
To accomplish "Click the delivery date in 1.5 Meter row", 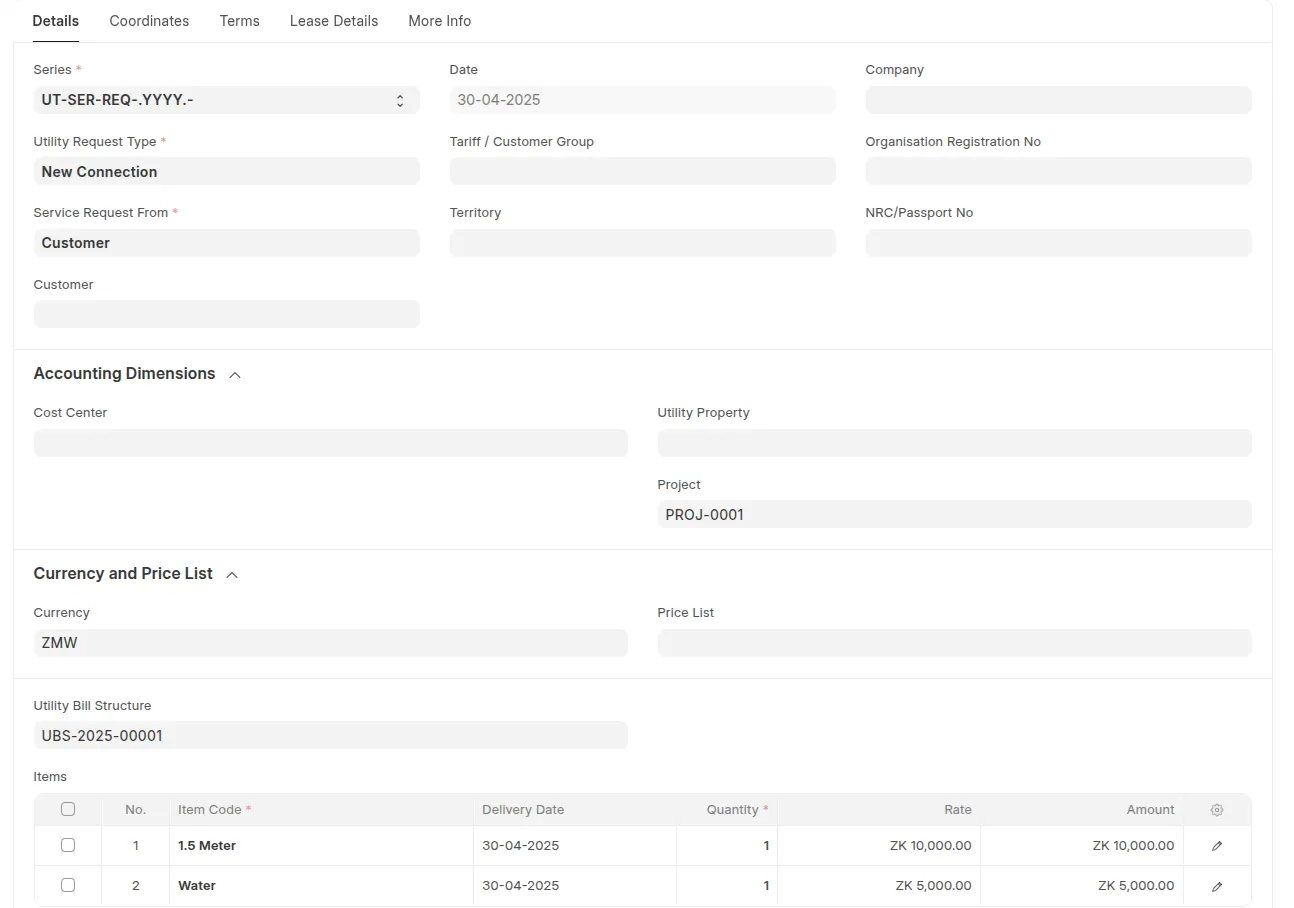I will pyautogui.click(x=575, y=846).
